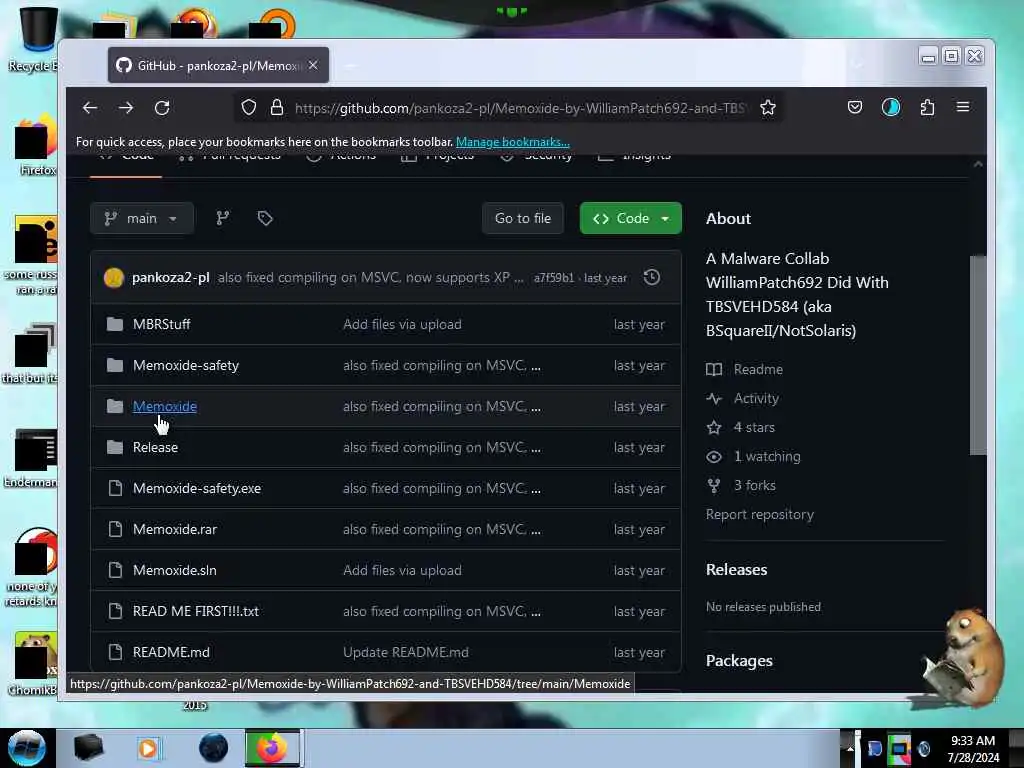
Task: Open commit history clock icon
Action: (652, 278)
